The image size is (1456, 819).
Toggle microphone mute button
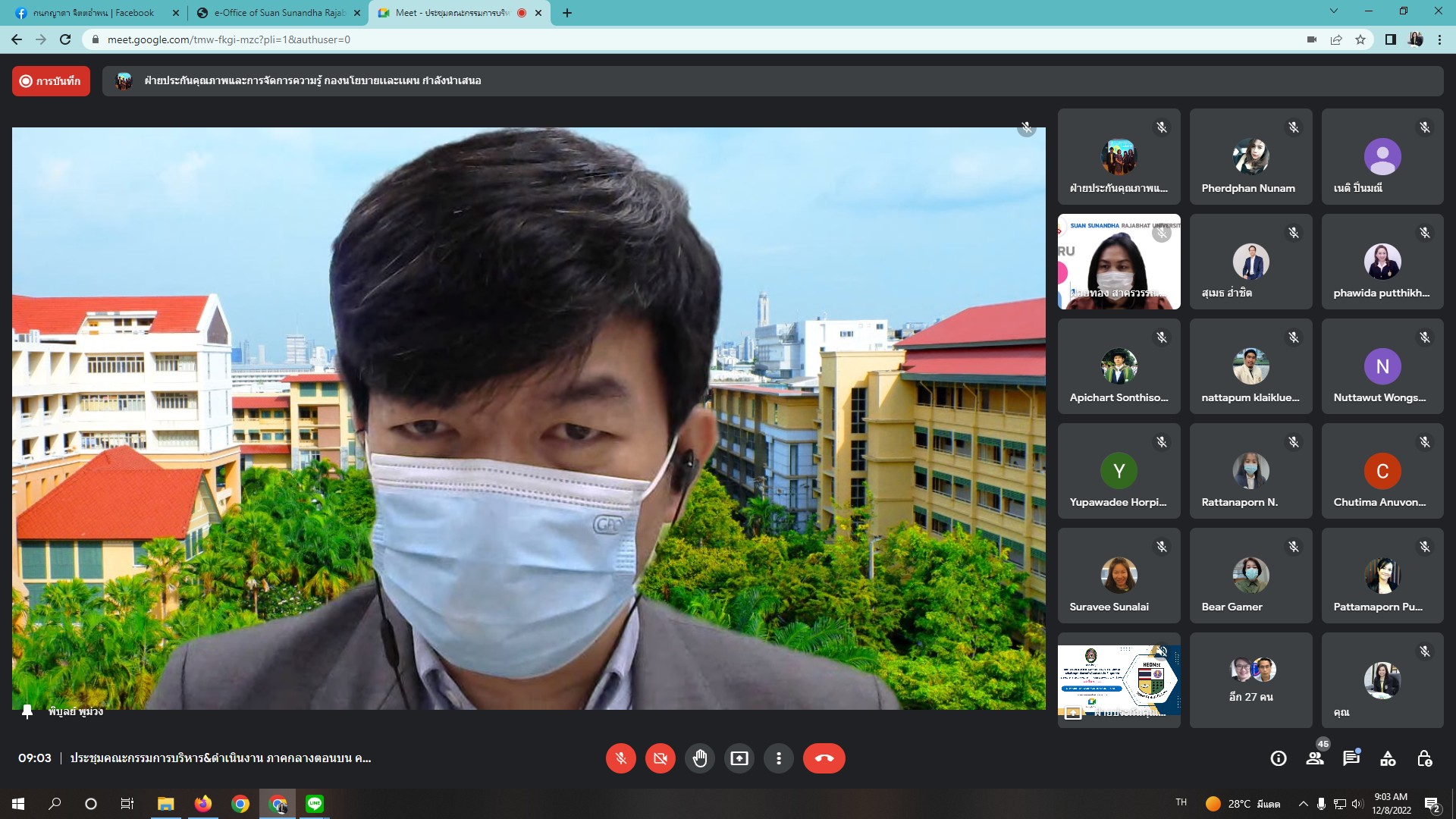click(621, 758)
